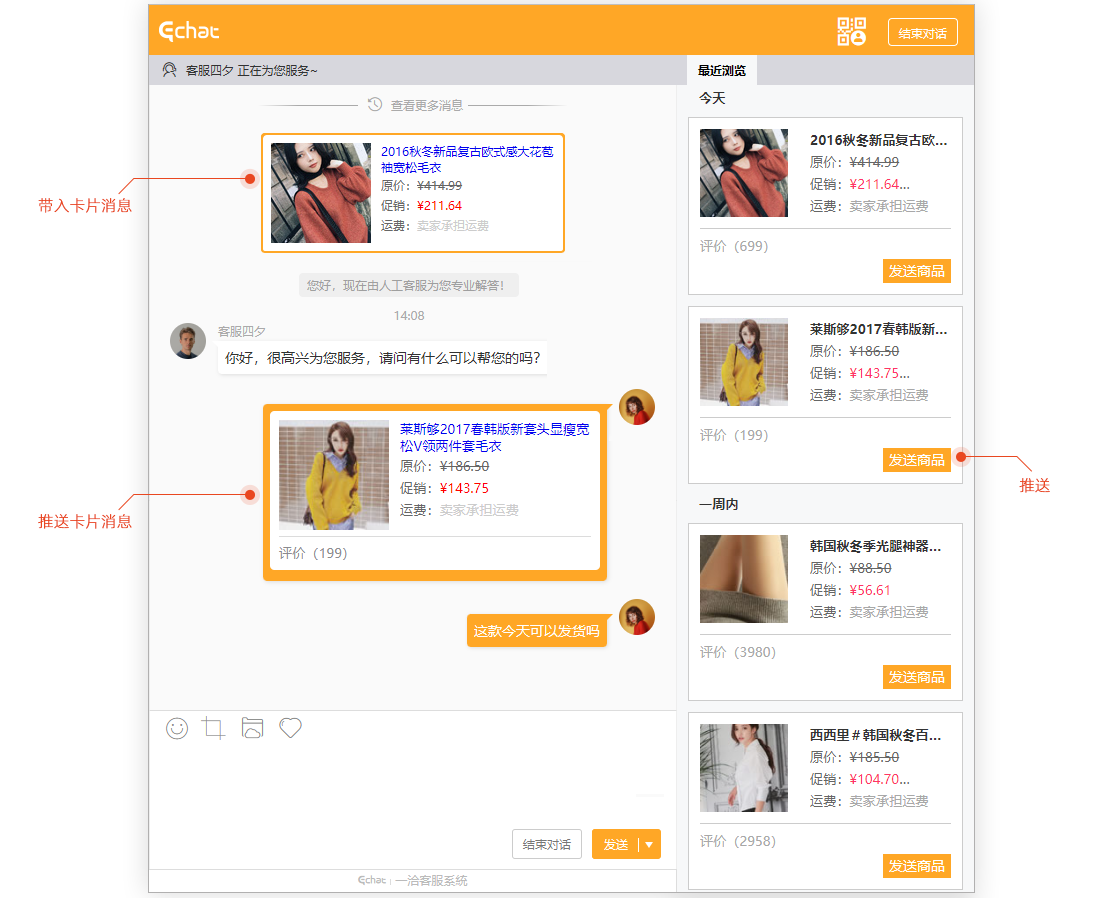Click agent 客服四夕 avatar photo
1114x898 pixels.
point(188,341)
